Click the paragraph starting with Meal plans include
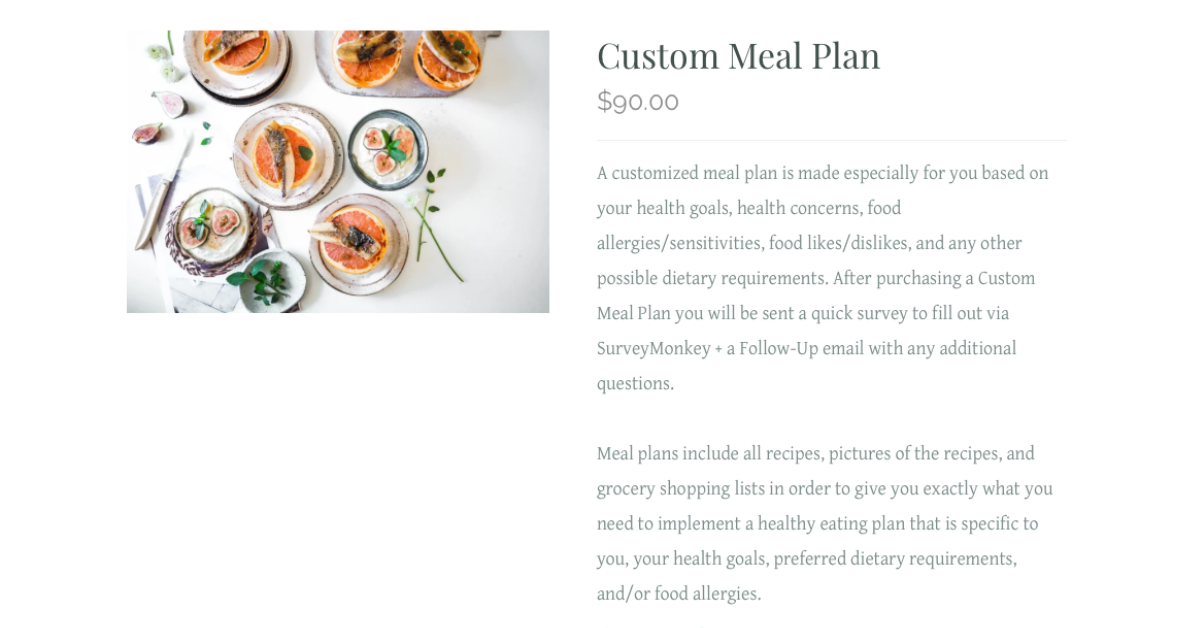This screenshot has width=1200, height=628. click(x=825, y=524)
